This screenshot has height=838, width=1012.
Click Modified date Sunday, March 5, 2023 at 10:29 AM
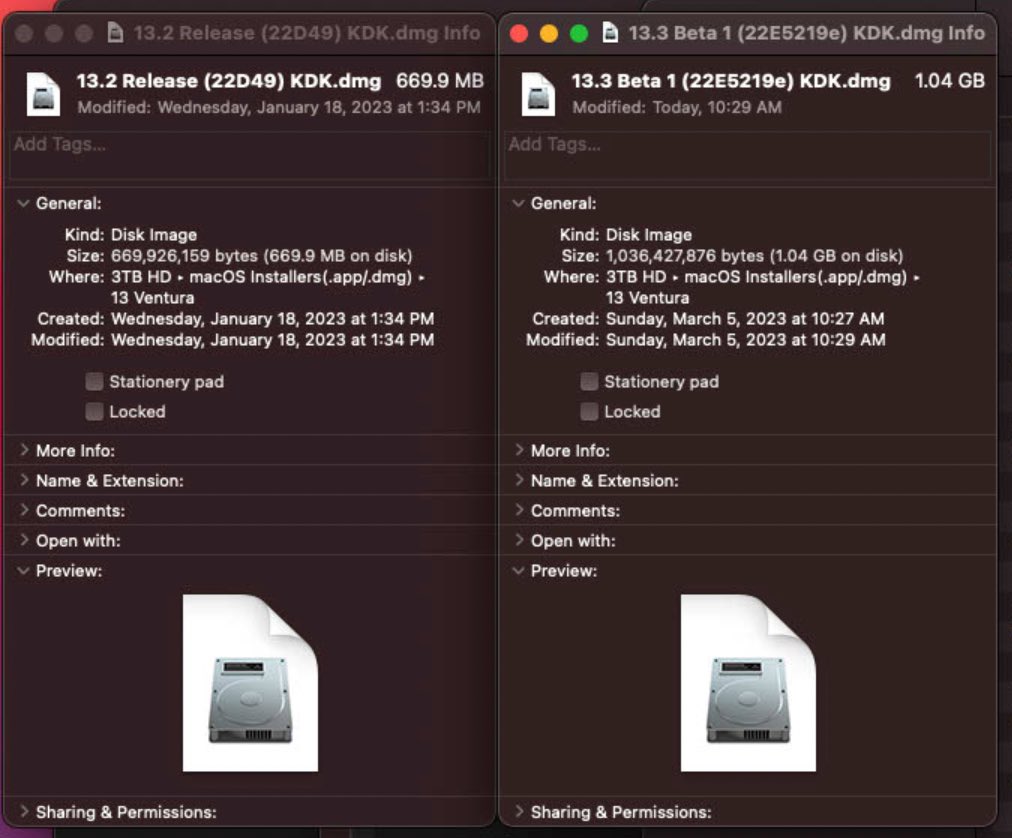[x=745, y=340]
